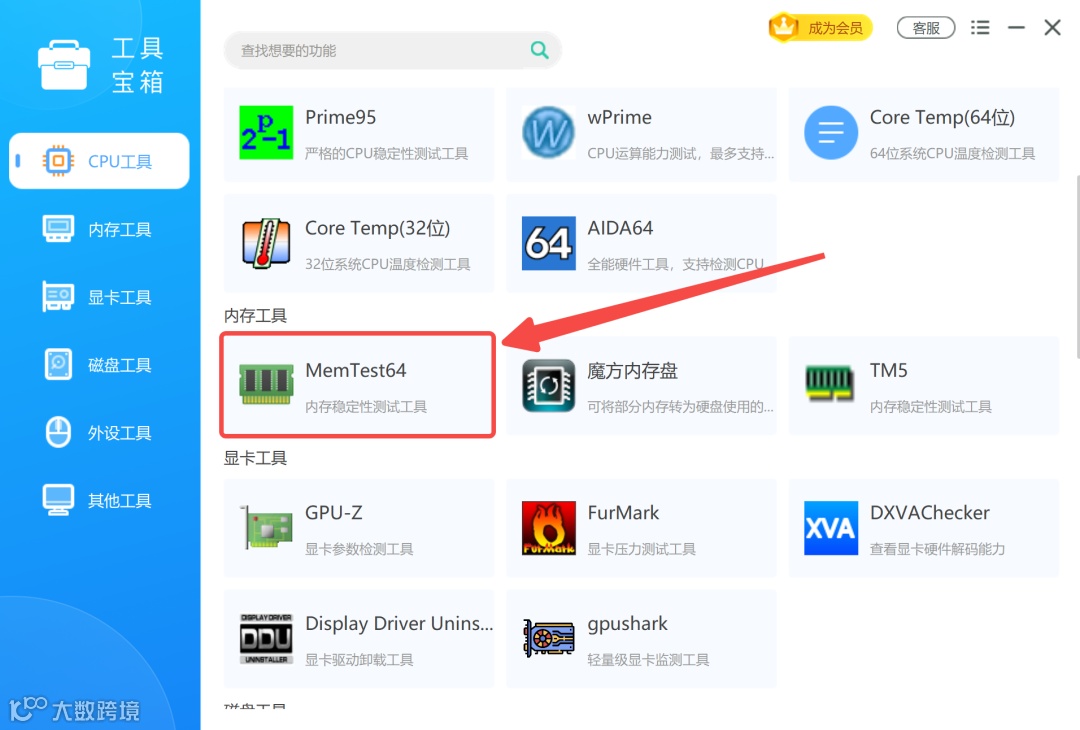Click the MemTest64 title text
The image size is (1080, 730).
(355, 371)
